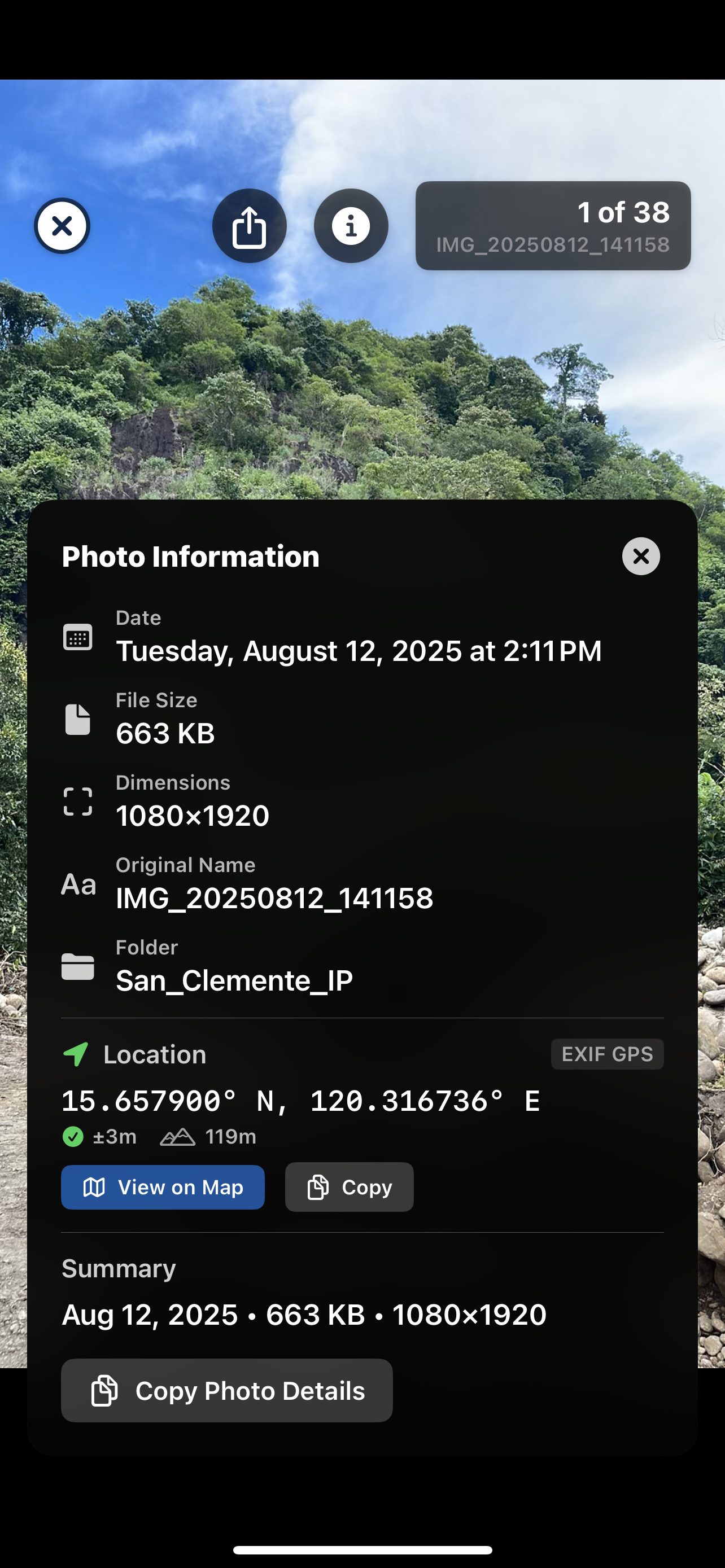The image size is (725, 1568).
Task: Tap the 1 of 38 photo counter
Action: click(x=553, y=226)
